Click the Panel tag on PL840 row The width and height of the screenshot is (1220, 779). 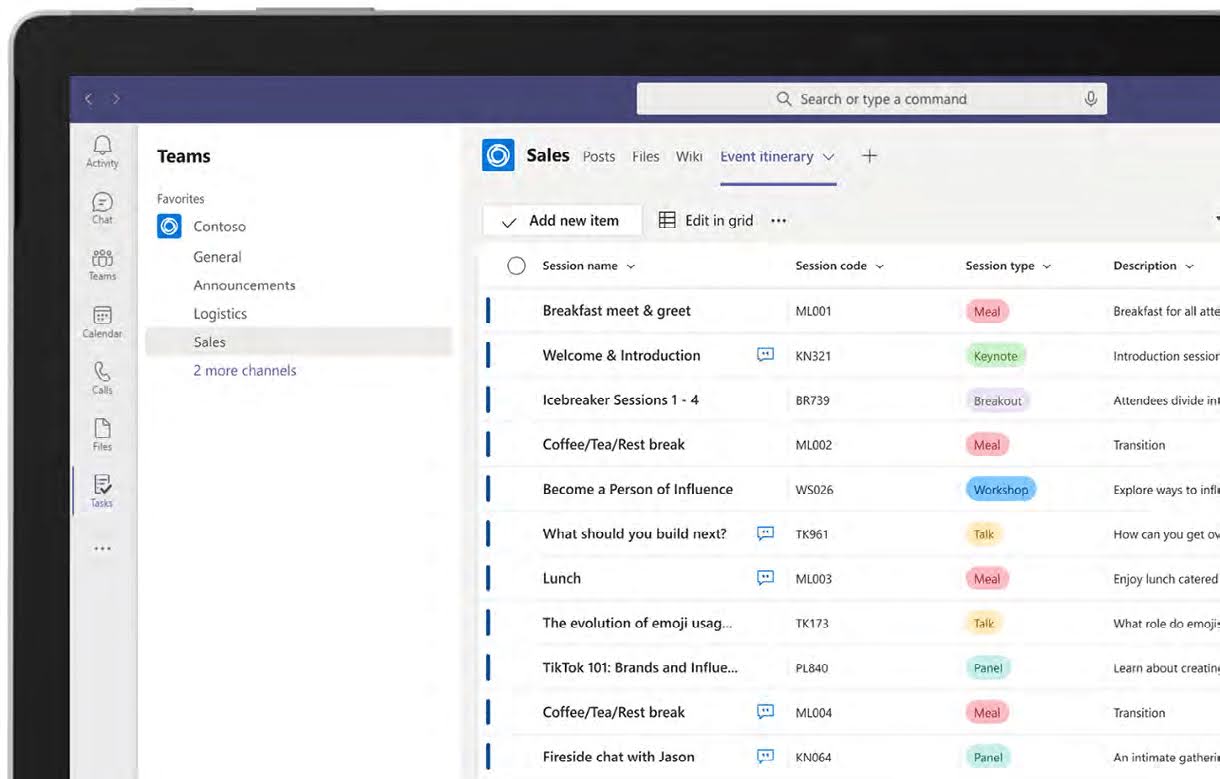987,668
